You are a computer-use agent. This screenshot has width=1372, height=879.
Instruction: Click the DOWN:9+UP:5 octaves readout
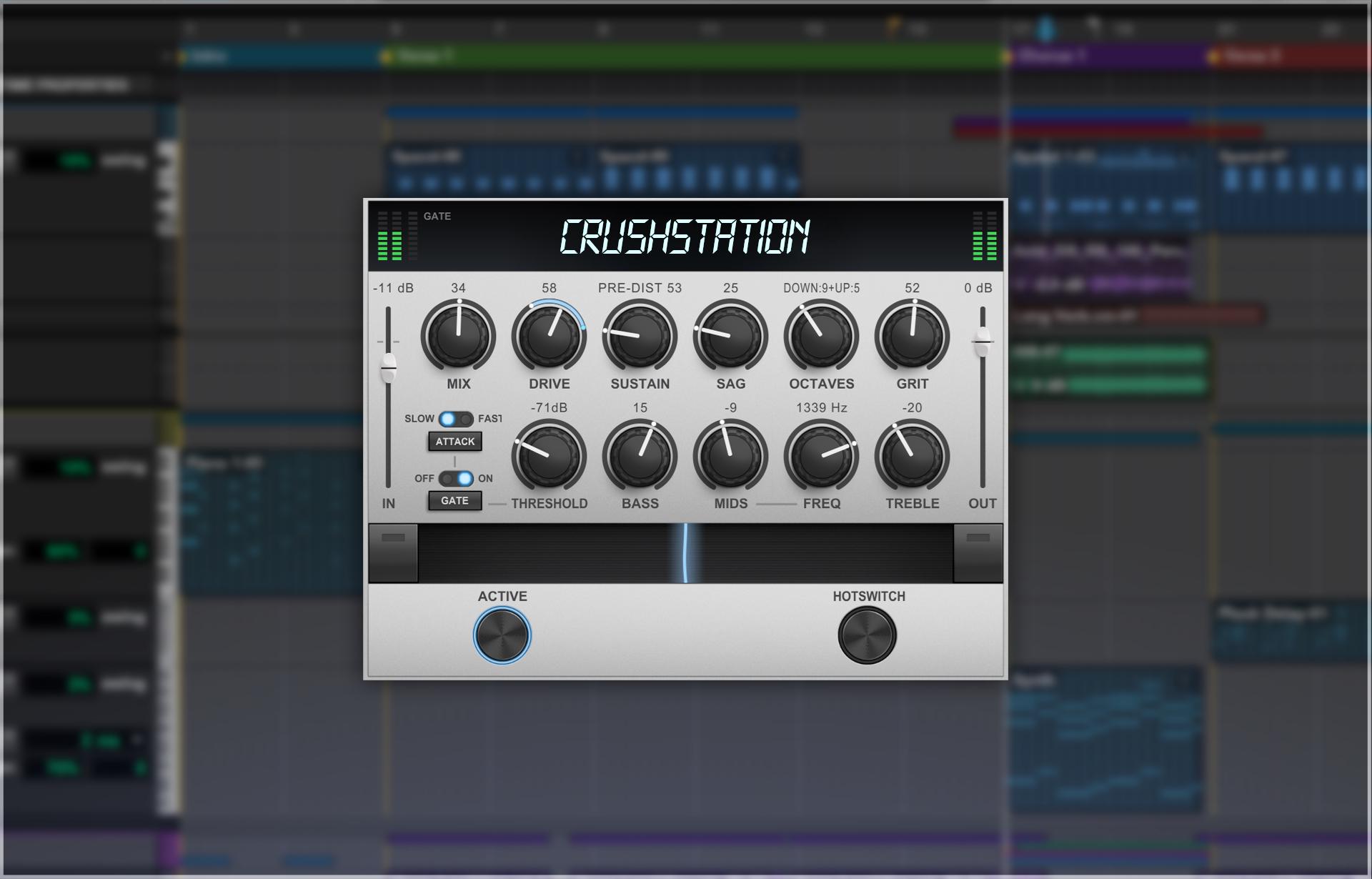pos(821,288)
